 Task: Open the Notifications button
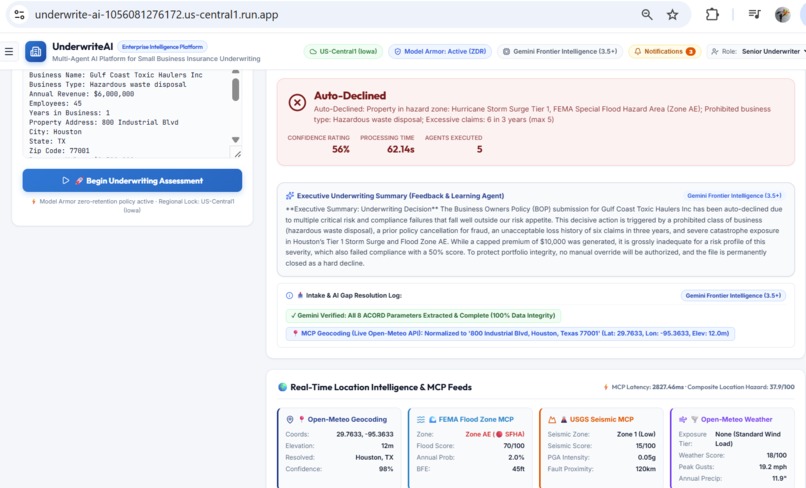pyautogui.click(x=665, y=51)
